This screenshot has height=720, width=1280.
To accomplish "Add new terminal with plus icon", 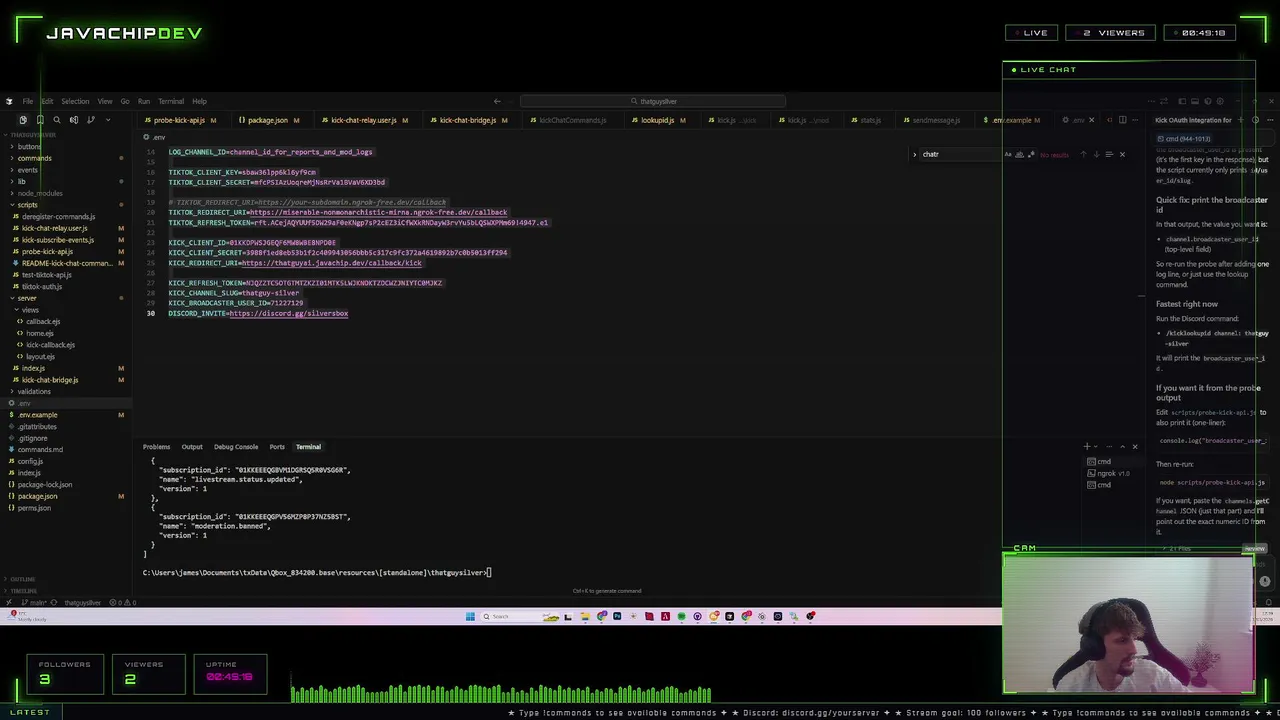I will point(1087,447).
